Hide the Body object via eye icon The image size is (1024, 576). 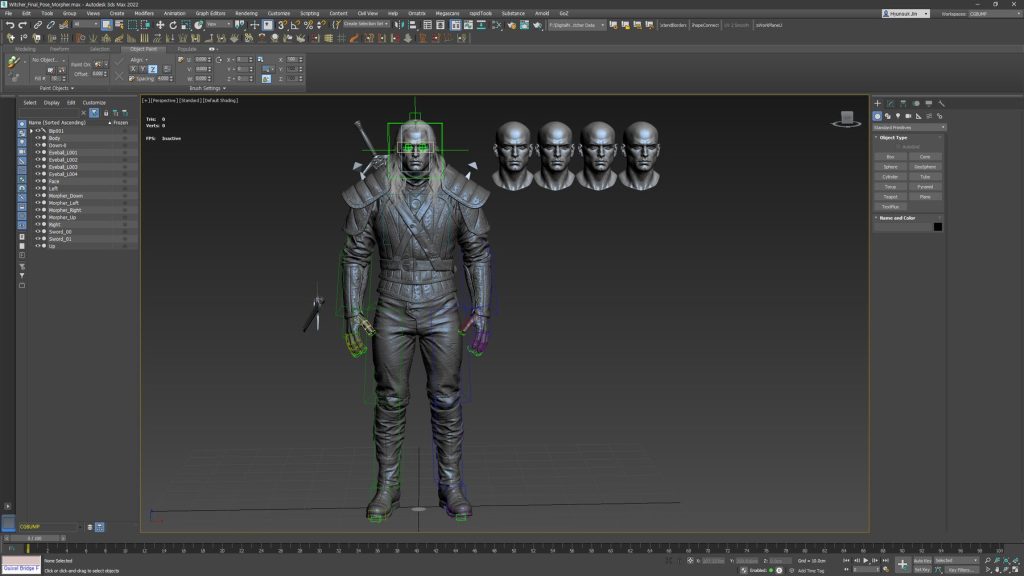pos(37,138)
